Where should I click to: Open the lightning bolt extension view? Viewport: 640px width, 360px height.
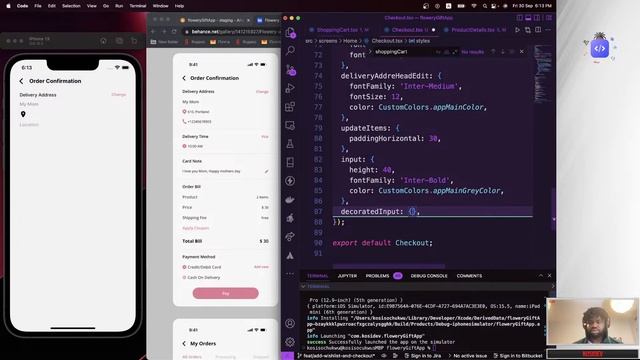pyautogui.click(x=290, y=181)
